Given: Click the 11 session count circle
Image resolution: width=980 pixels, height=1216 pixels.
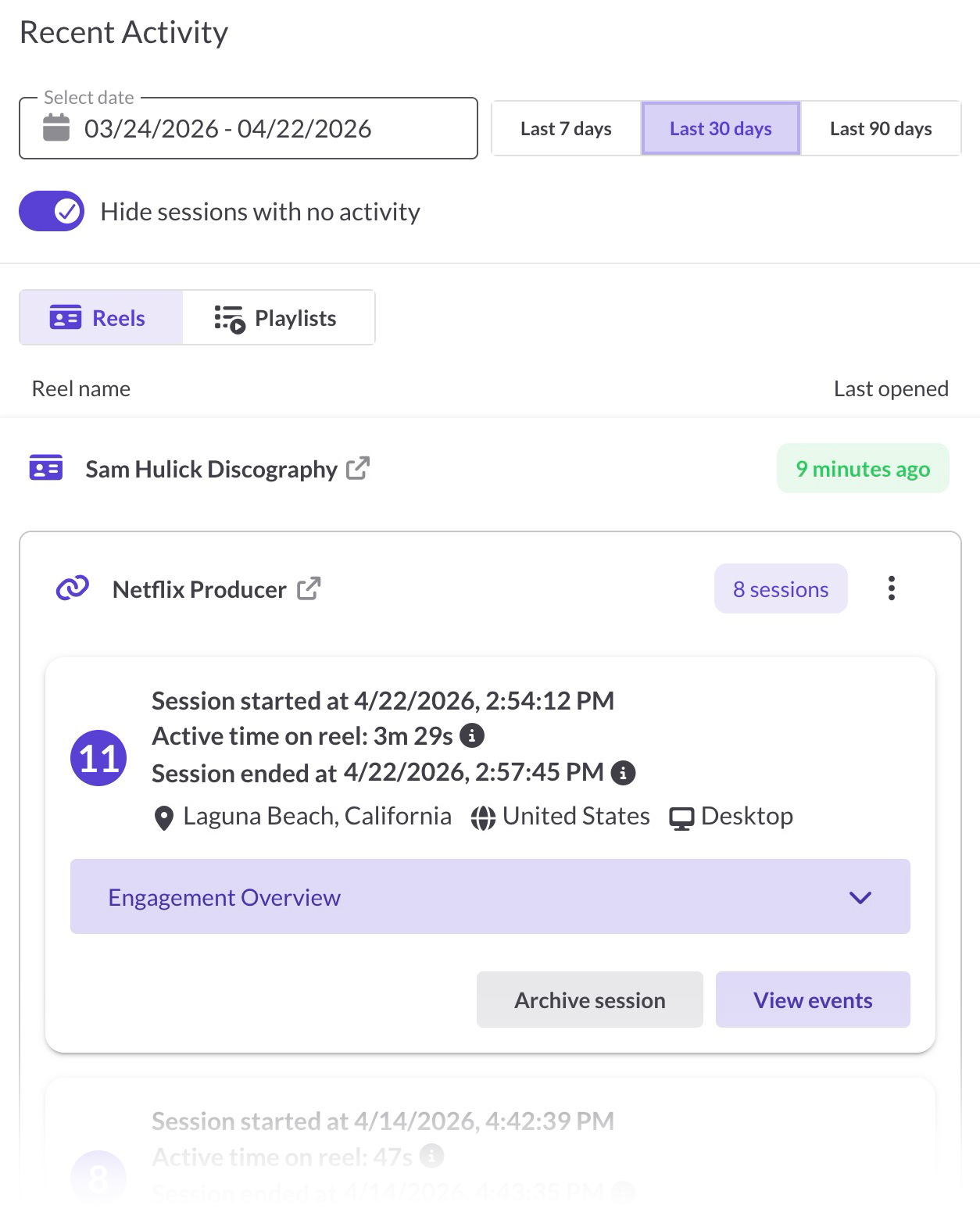Looking at the screenshot, I should pos(98,758).
